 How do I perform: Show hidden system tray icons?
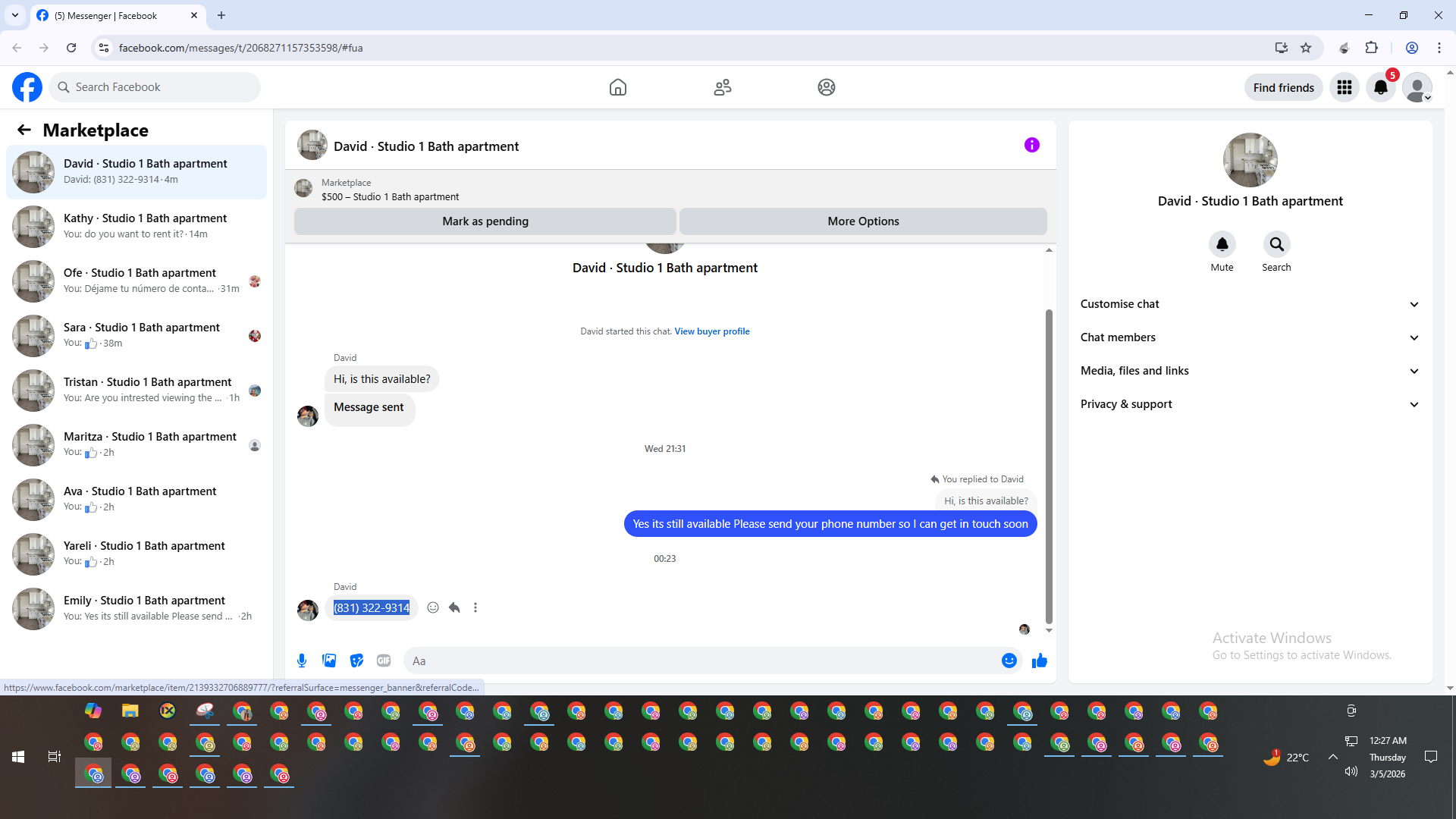pyautogui.click(x=1332, y=757)
